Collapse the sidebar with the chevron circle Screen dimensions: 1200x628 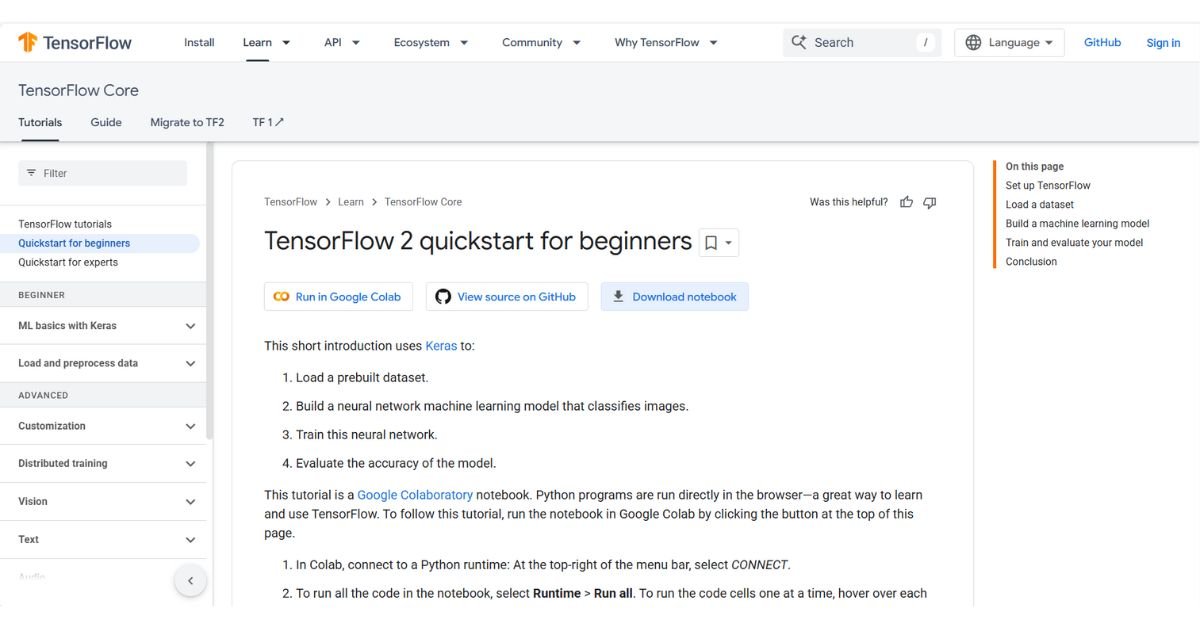click(x=190, y=580)
